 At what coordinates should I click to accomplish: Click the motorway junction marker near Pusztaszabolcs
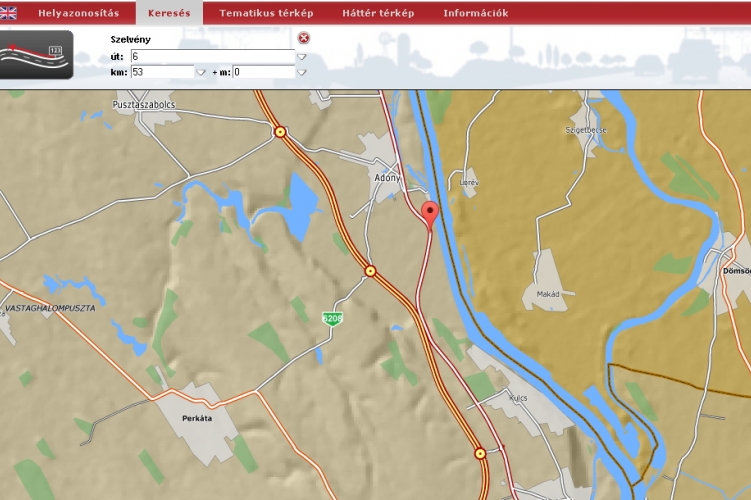280,131
